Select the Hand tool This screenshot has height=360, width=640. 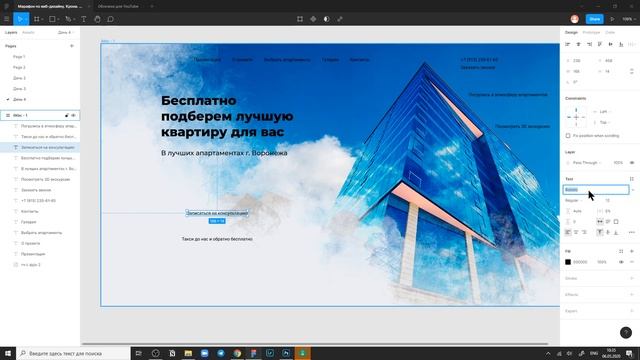tap(97, 19)
